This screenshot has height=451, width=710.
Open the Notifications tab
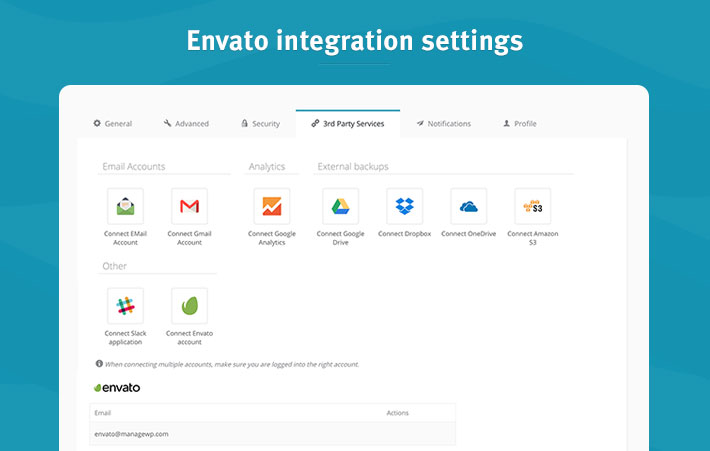click(443, 124)
